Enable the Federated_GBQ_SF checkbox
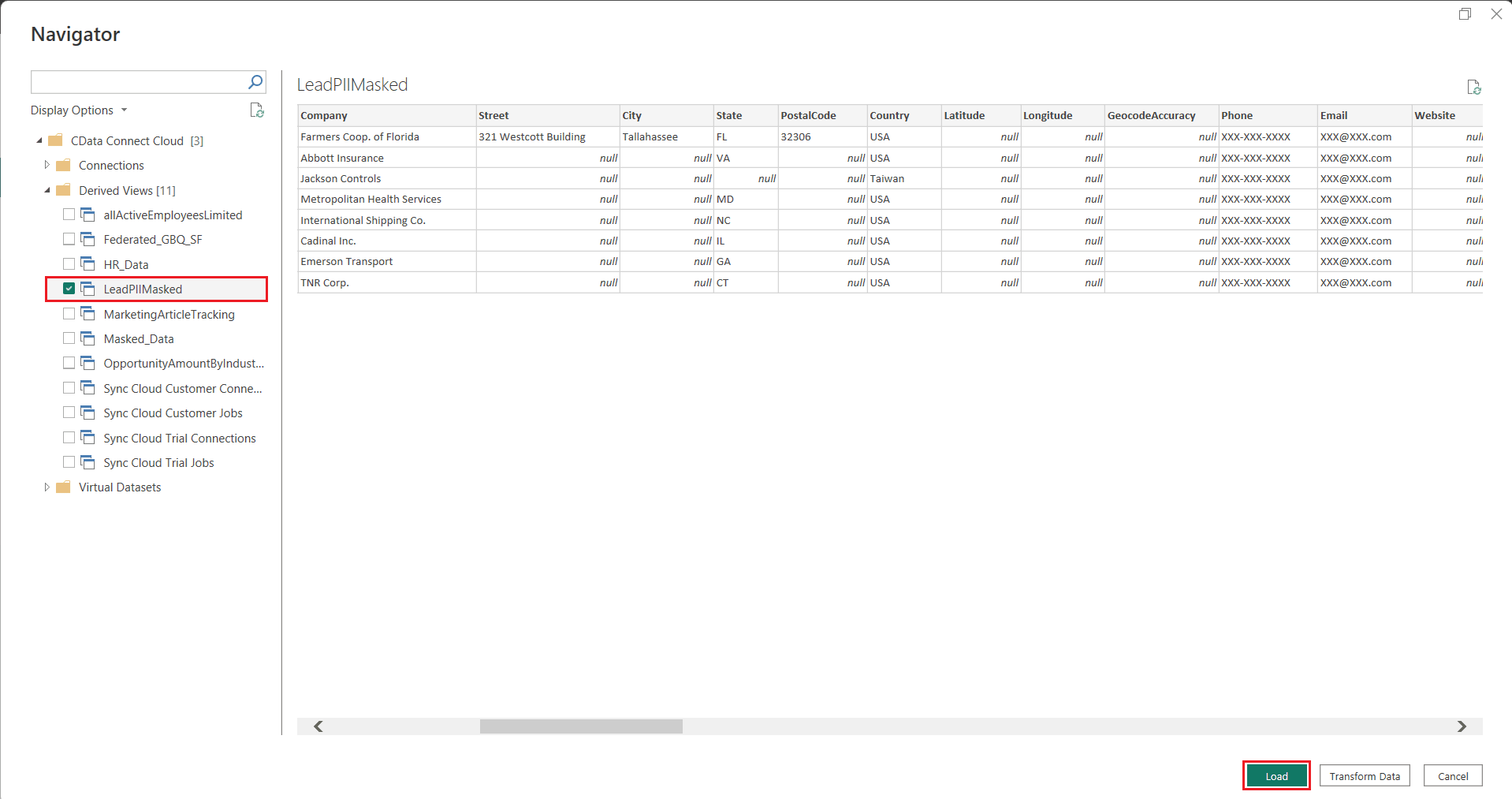The image size is (1512, 799). [69, 239]
